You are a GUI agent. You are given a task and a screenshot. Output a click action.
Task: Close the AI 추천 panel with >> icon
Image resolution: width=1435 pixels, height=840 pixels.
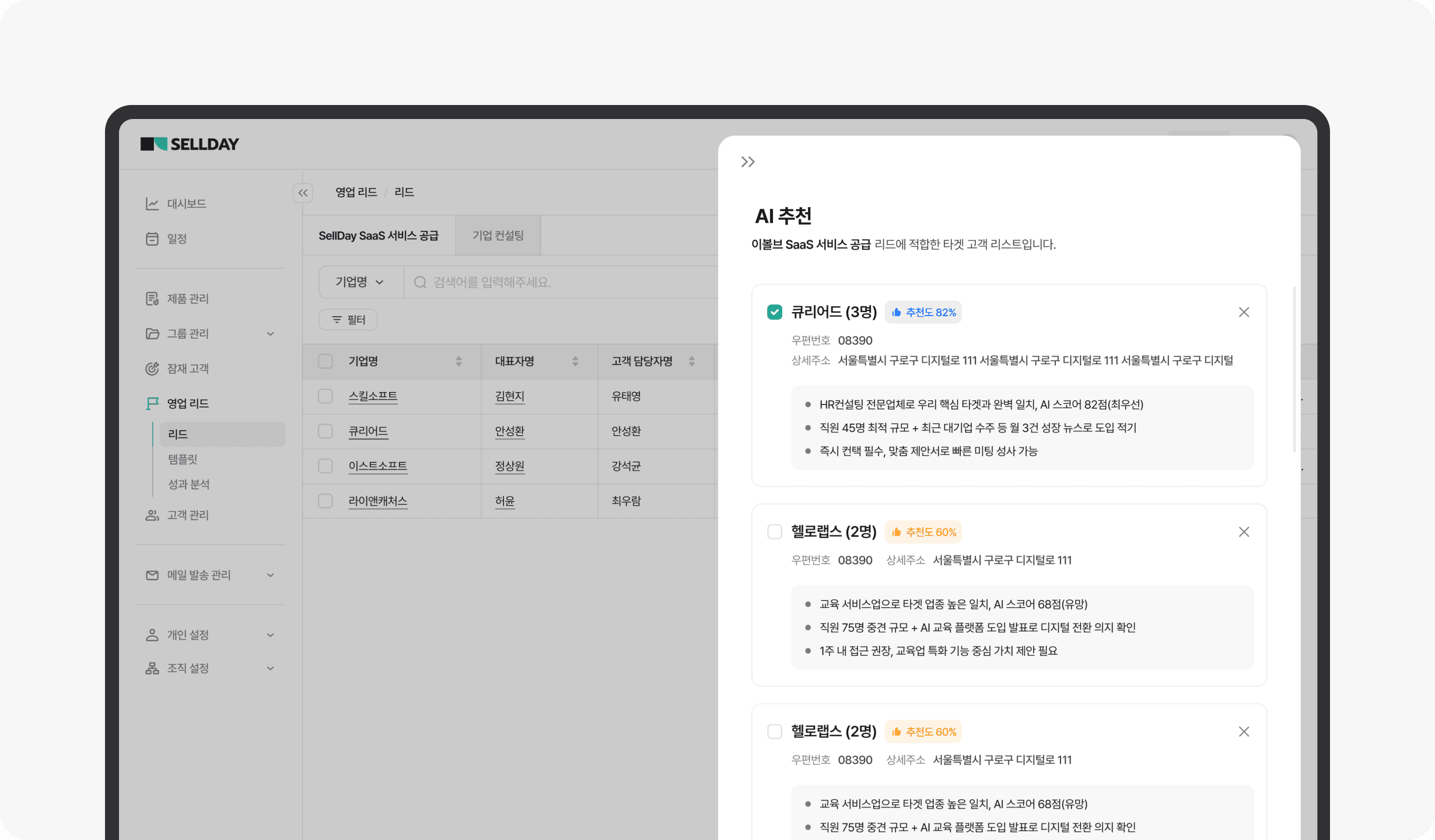pos(748,162)
